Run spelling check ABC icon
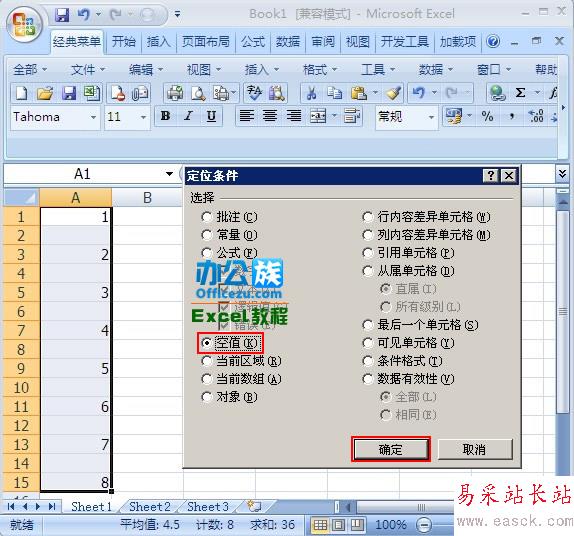The image size is (574, 536). point(254,93)
